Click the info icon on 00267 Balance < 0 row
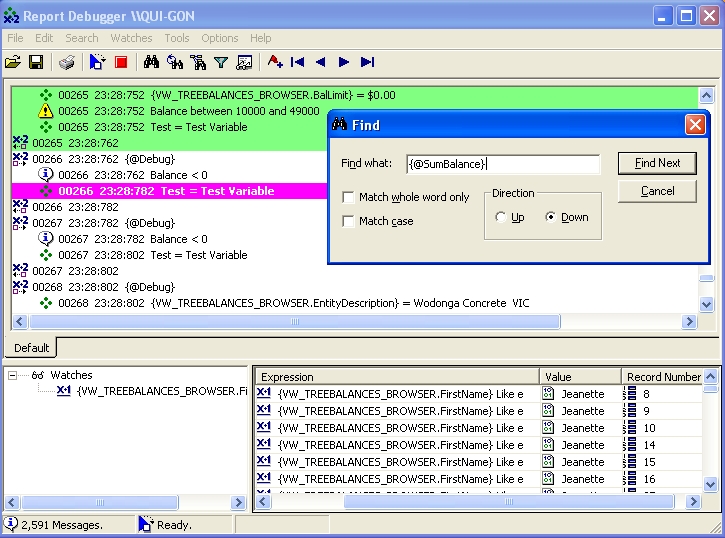 (45, 238)
